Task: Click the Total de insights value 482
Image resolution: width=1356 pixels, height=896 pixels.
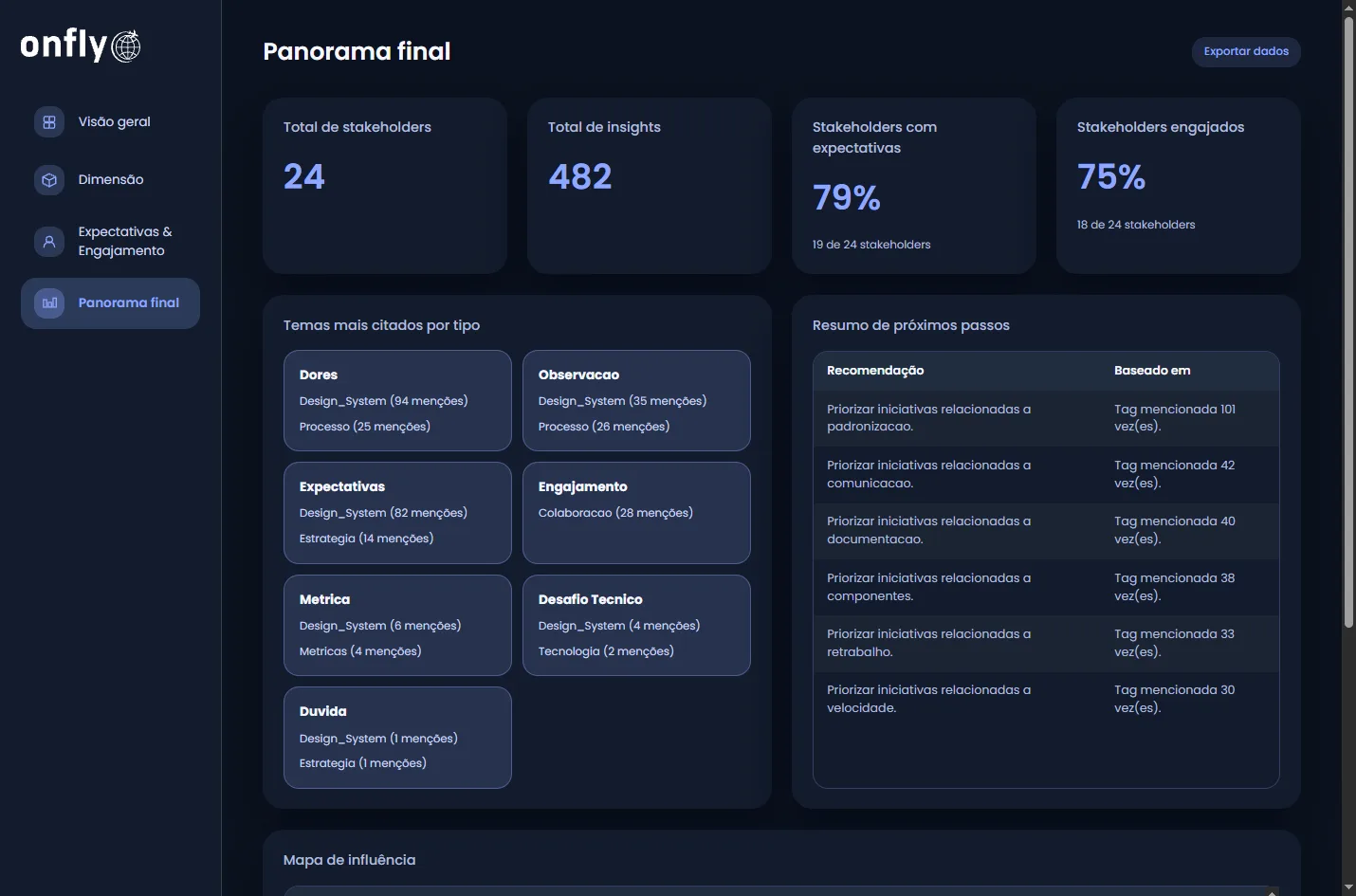Action: [x=580, y=177]
